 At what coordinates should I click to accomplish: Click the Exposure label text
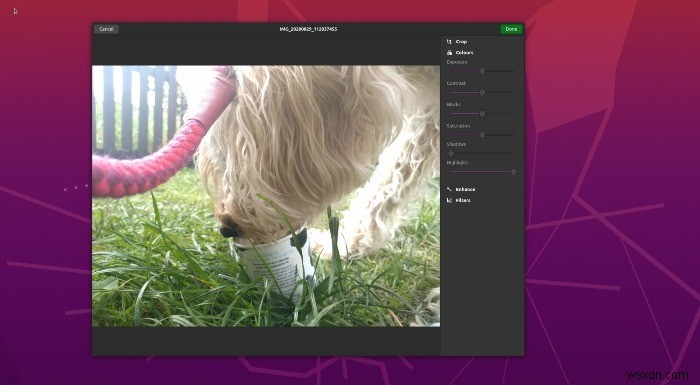[x=457, y=62]
